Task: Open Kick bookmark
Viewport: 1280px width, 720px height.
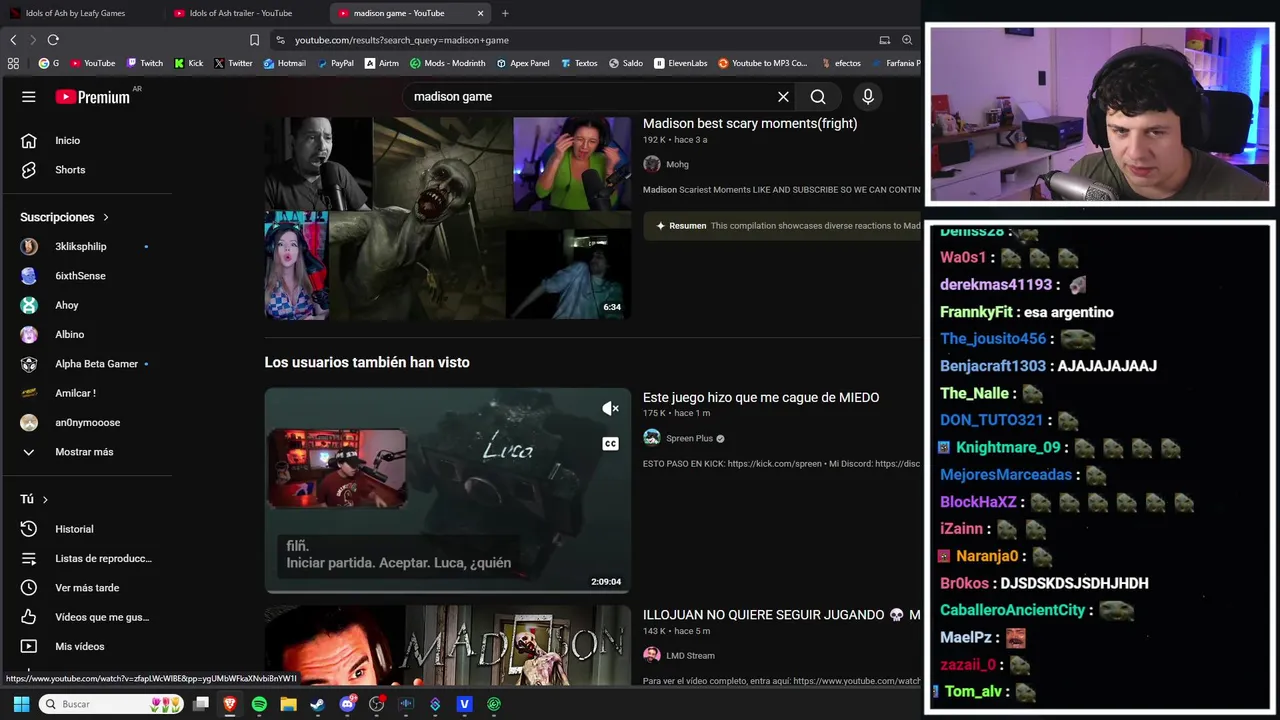Action: (x=189, y=63)
